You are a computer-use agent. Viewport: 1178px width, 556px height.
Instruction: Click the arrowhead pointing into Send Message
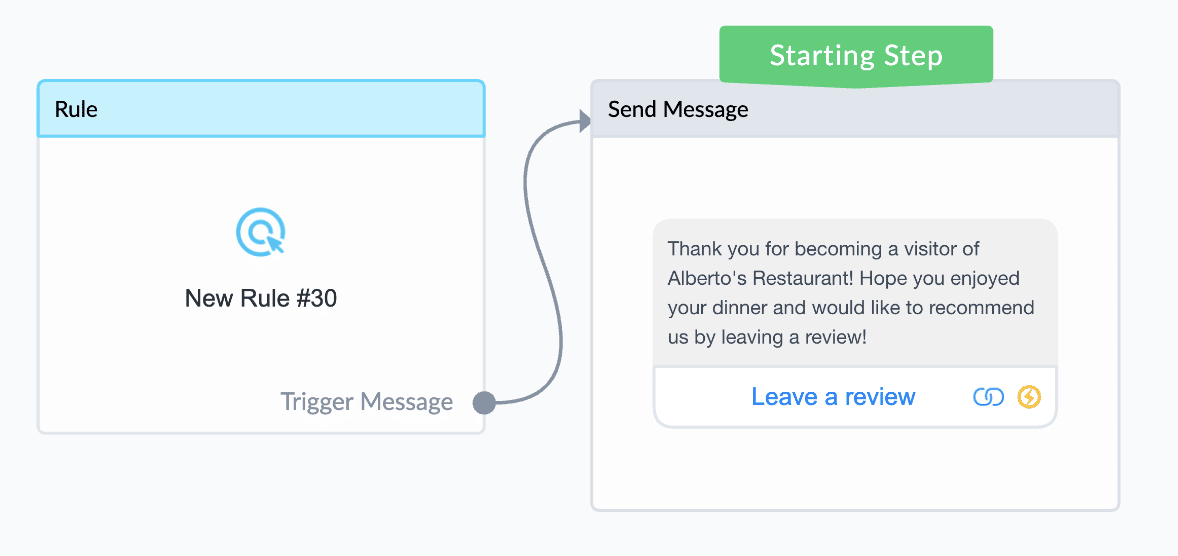586,120
